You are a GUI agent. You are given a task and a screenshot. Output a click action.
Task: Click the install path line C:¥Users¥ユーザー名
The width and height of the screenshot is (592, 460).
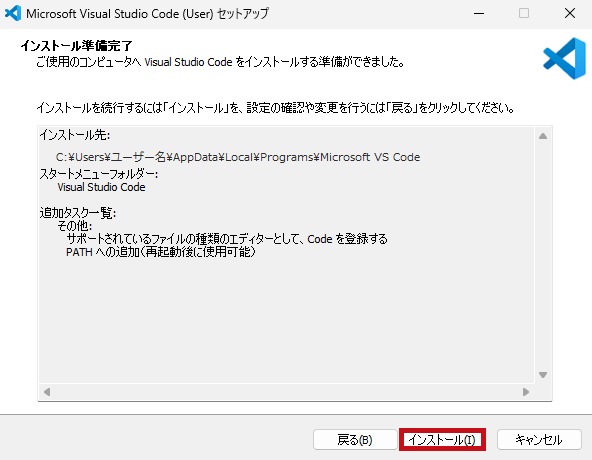click(x=238, y=157)
